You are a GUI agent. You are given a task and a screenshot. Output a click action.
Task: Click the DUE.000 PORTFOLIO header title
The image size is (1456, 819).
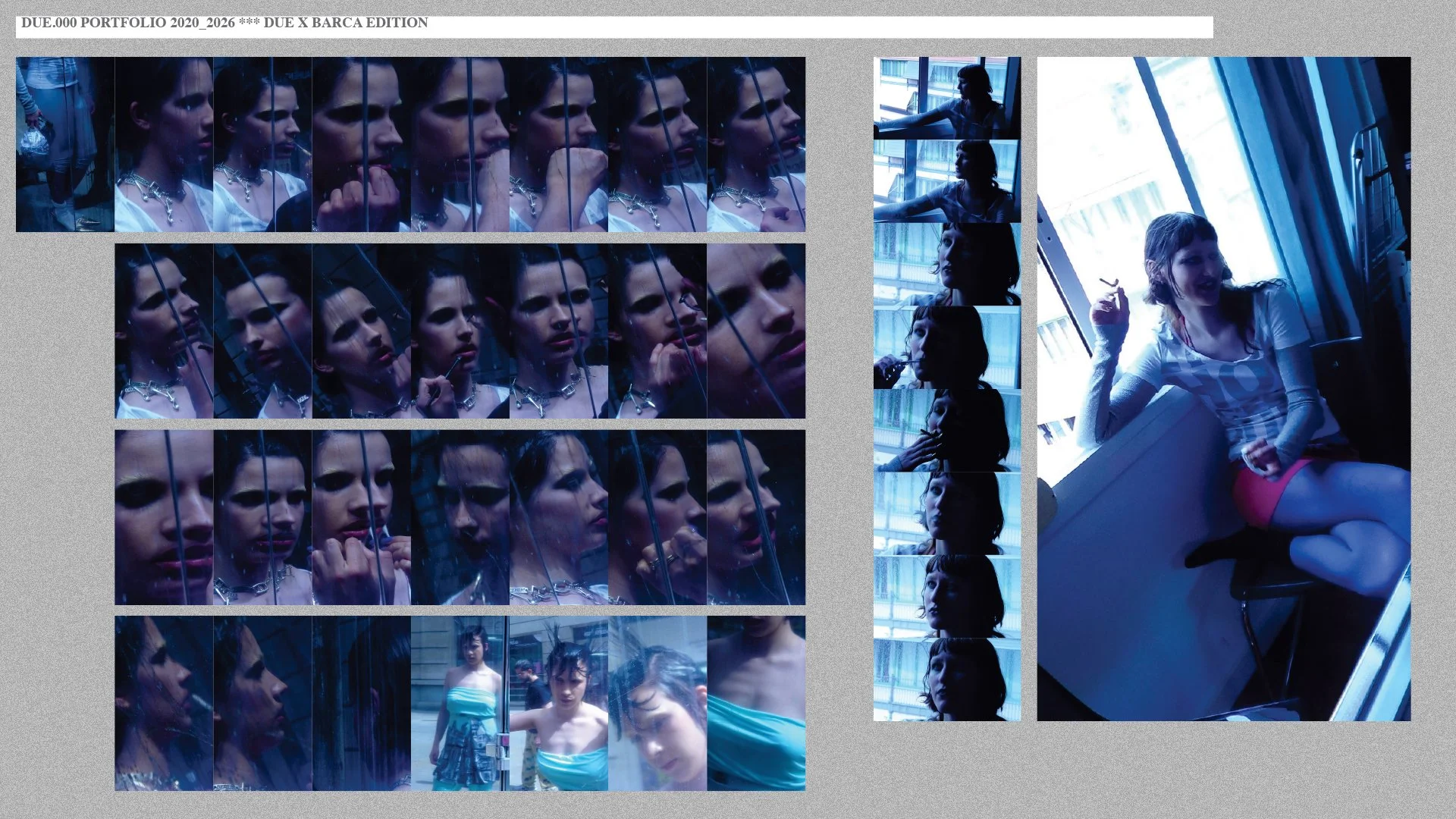pyautogui.click(x=224, y=23)
